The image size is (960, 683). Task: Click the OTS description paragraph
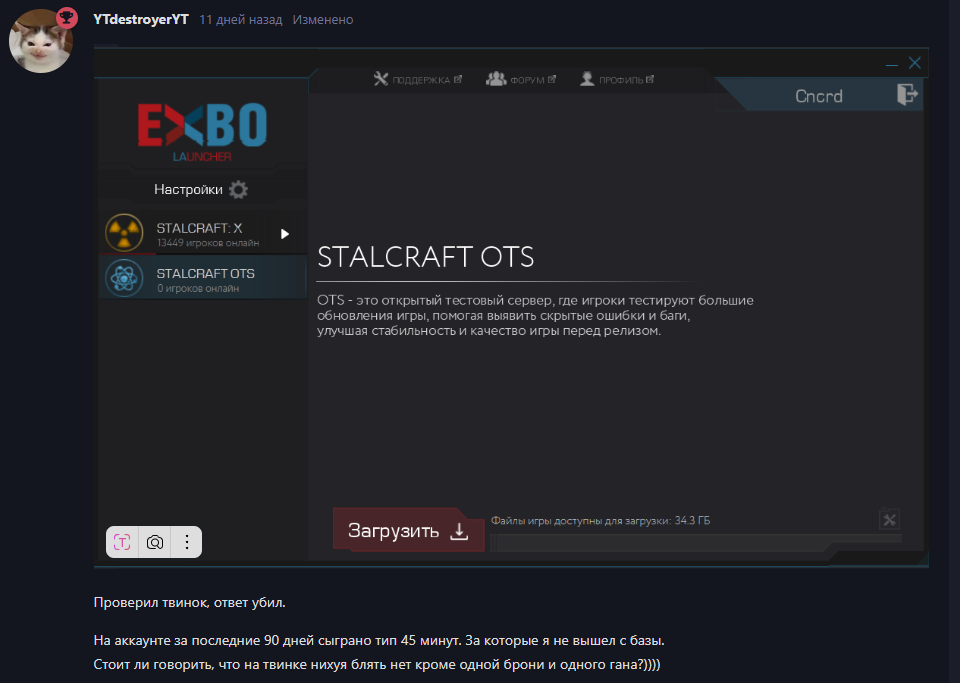[535, 316]
